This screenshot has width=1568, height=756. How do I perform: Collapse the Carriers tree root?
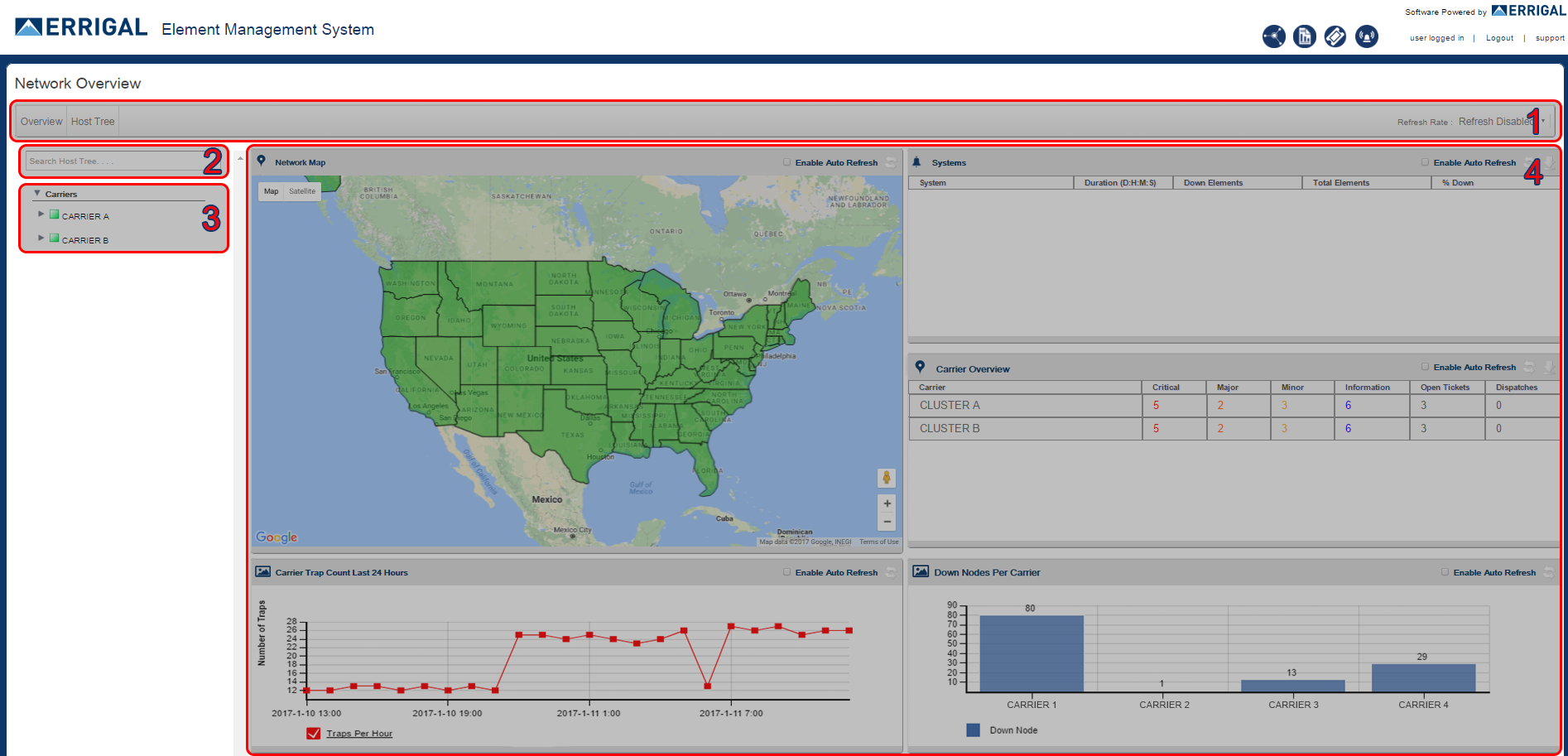pos(36,193)
